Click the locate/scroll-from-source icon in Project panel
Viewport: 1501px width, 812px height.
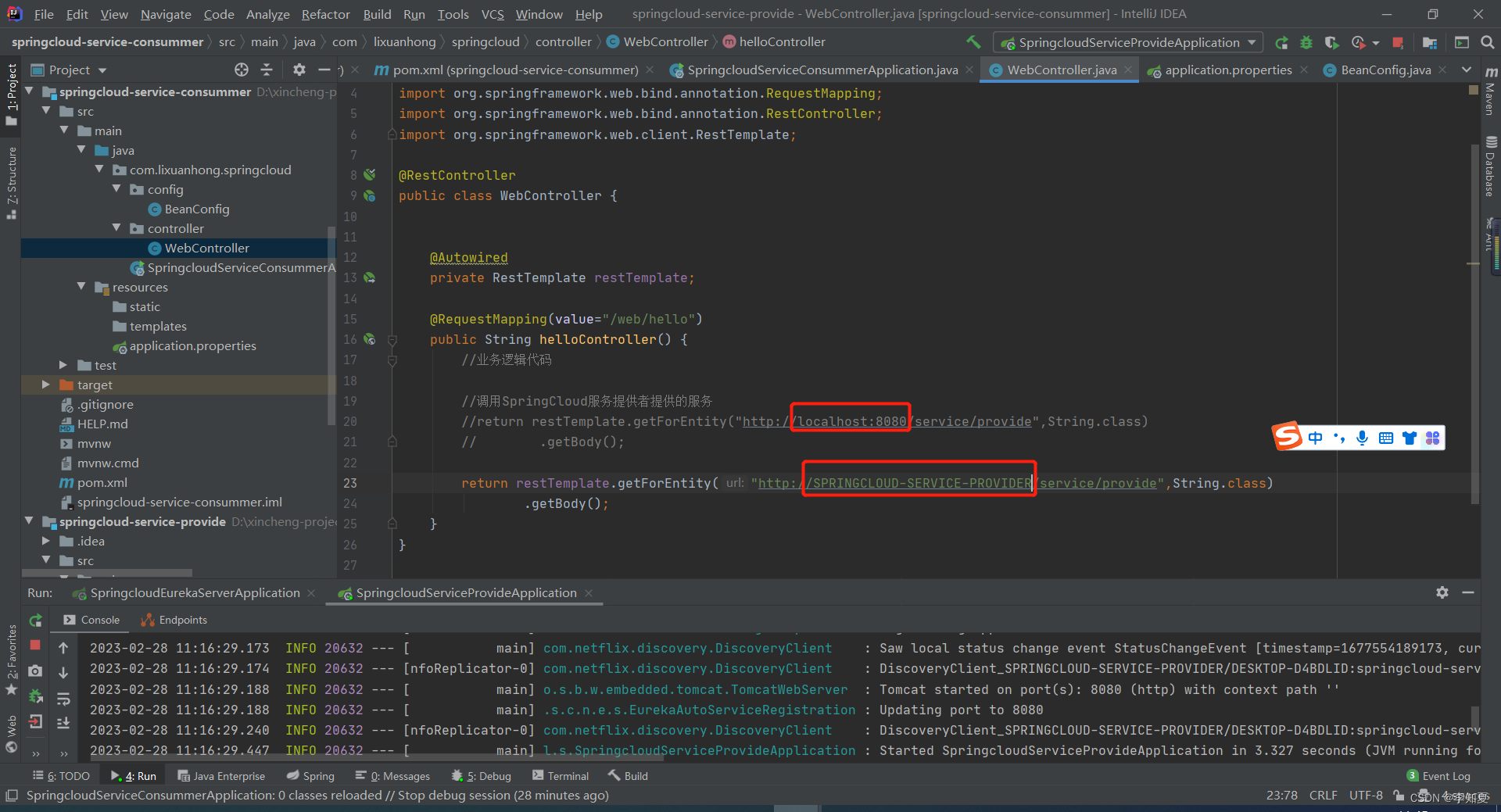[x=242, y=70]
